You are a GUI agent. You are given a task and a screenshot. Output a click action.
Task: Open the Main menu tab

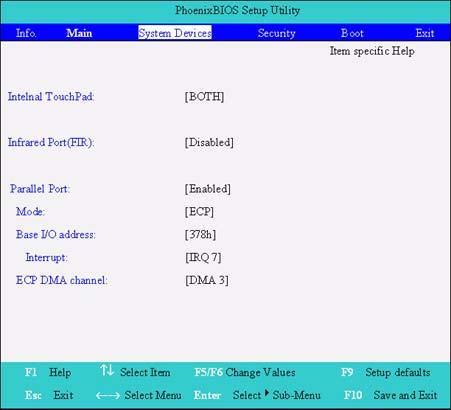tap(79, 33)
